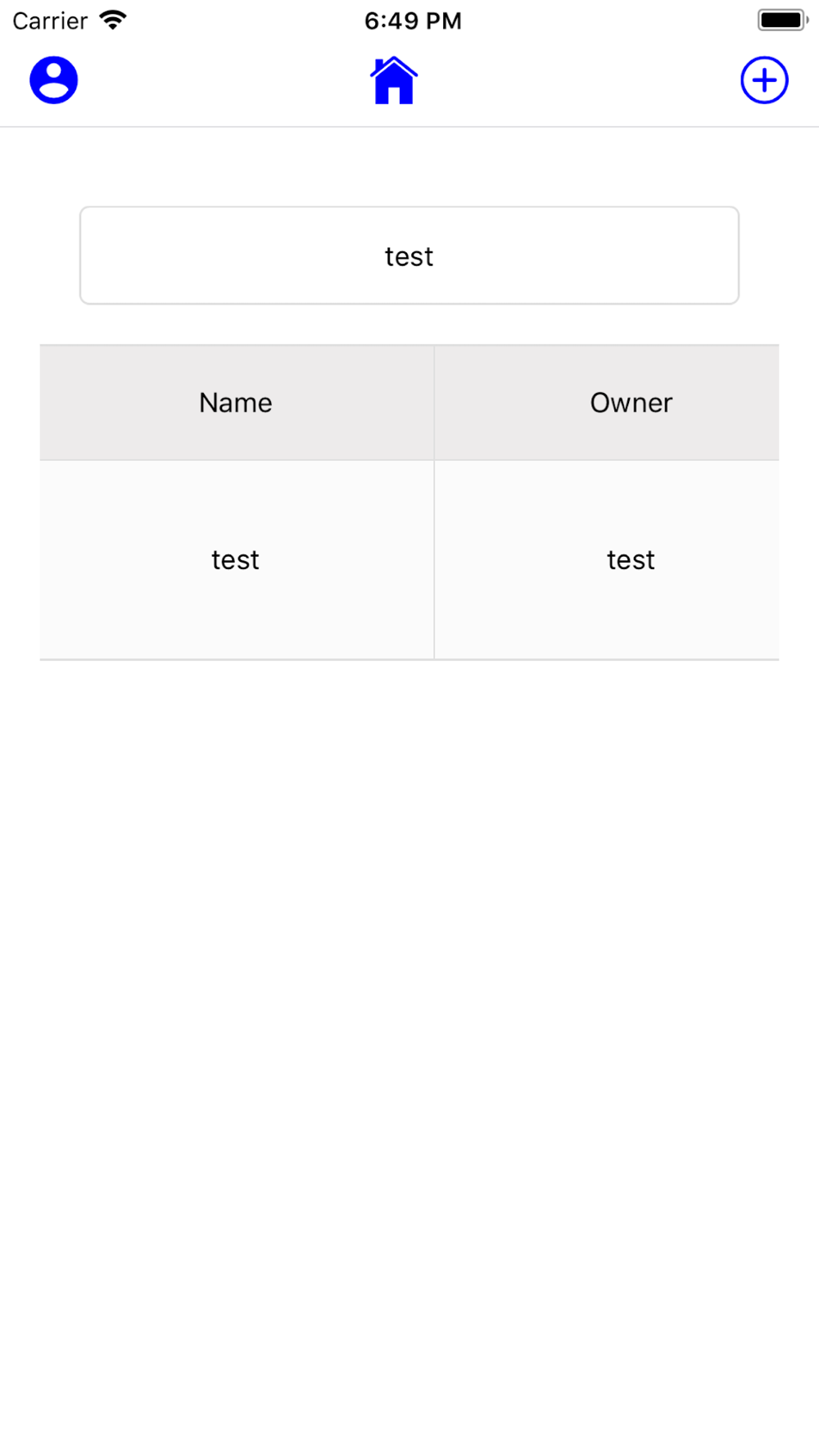Image resolution: width=819 pixels, height=1456 pixels.
Task: Tap the Carrier label in status bar
Action: [x=50, y=20]
